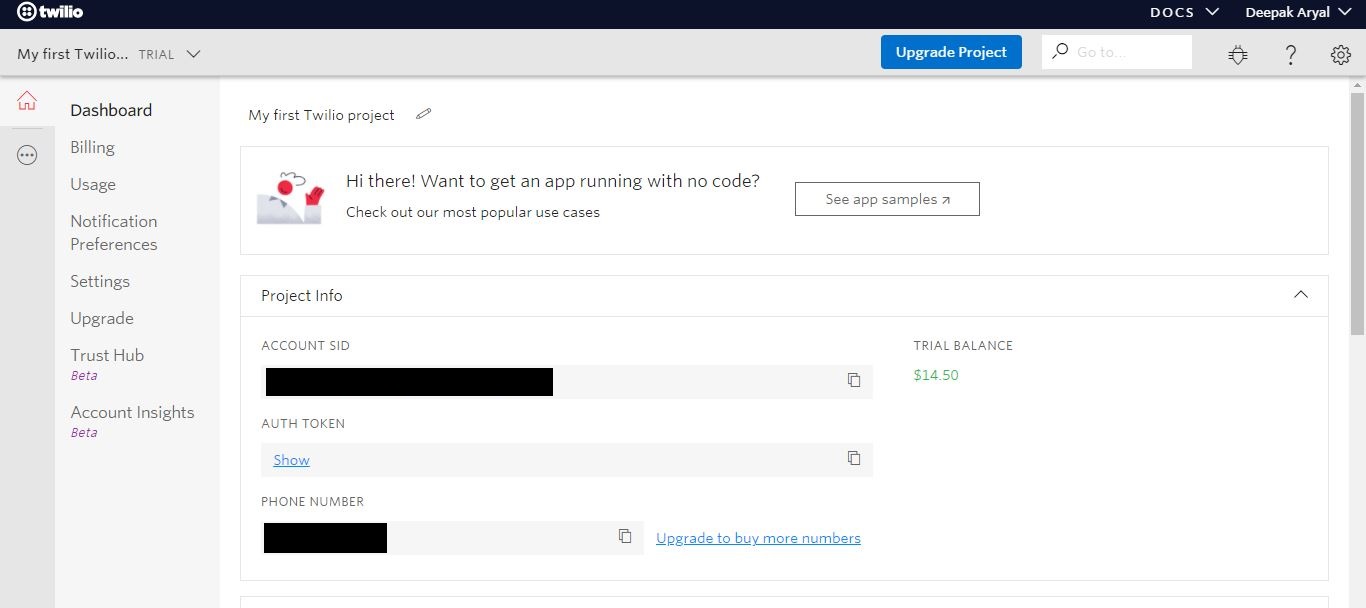This screenshot has height=608, width=1366.
Task: Edit project name with pencil icon
Action: point(424,114)
